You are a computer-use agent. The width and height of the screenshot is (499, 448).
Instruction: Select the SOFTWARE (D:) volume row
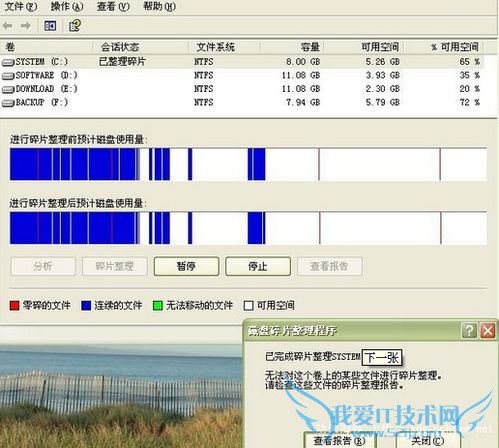(243, 75)
